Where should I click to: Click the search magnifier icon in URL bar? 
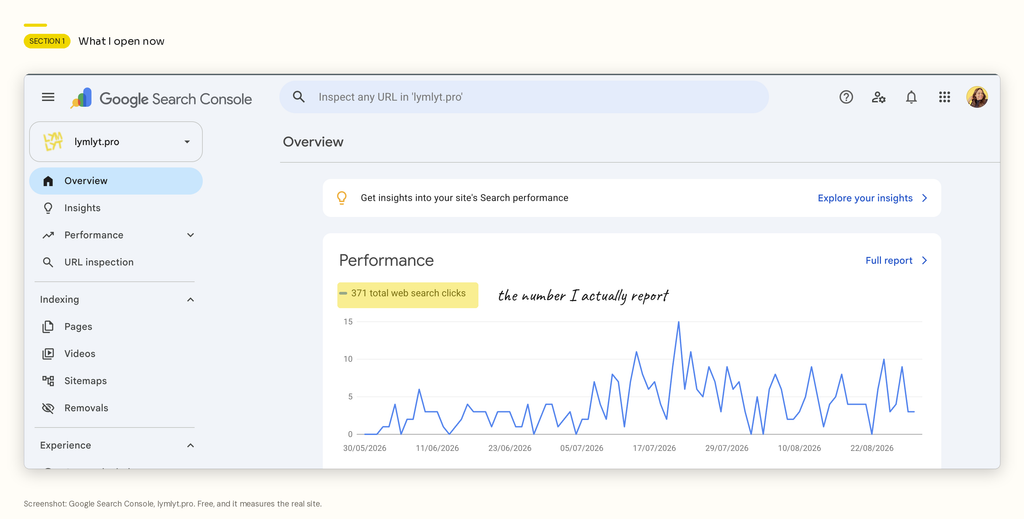click(x=298, y=97)
